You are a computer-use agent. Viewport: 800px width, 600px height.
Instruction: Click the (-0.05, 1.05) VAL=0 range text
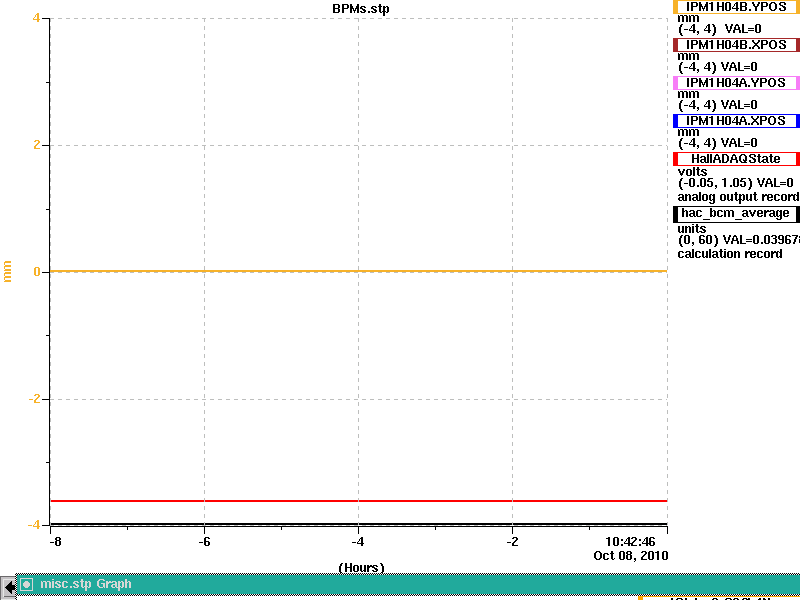point(736,183)
